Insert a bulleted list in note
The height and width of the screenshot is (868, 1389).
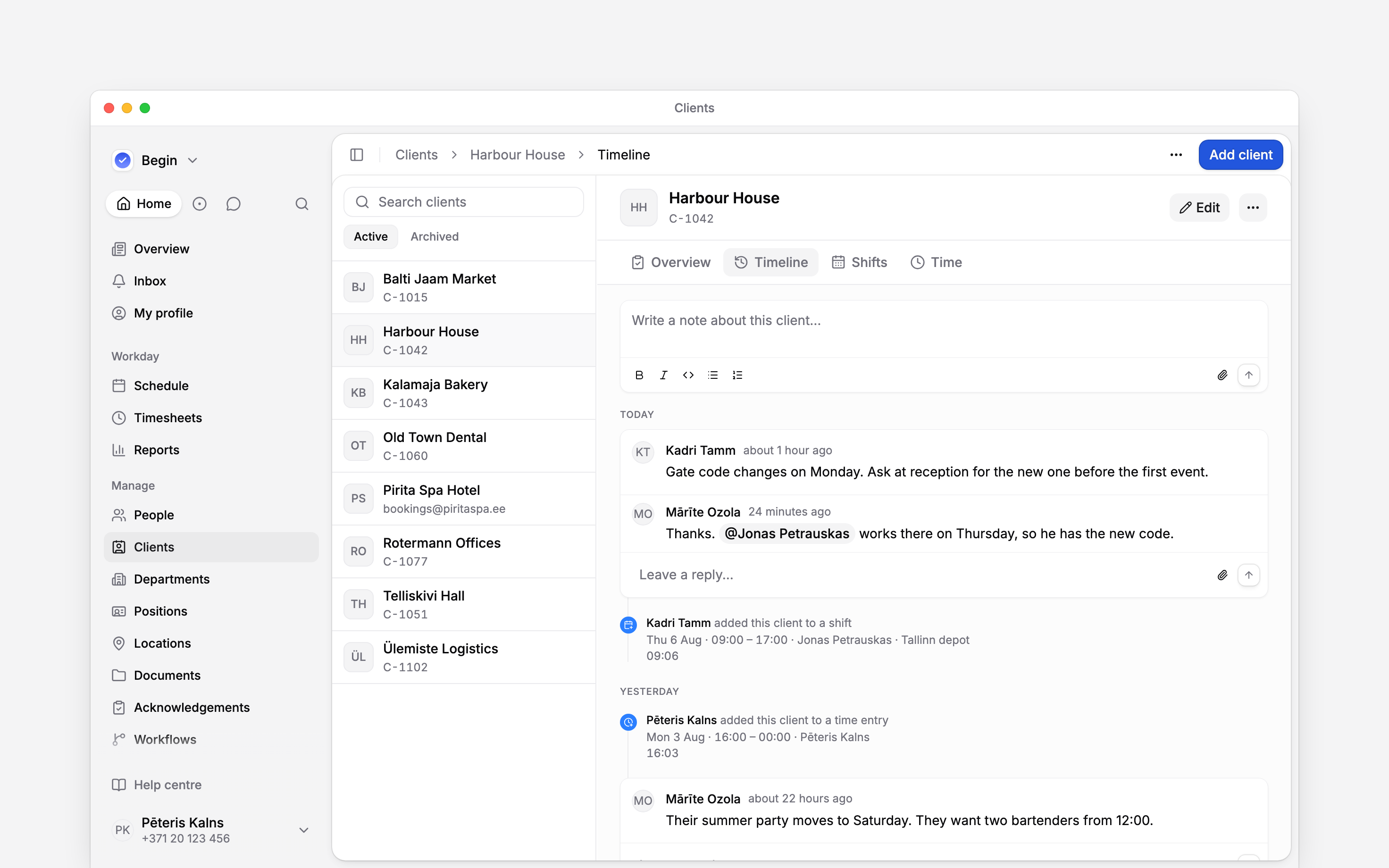coord(713,375)
